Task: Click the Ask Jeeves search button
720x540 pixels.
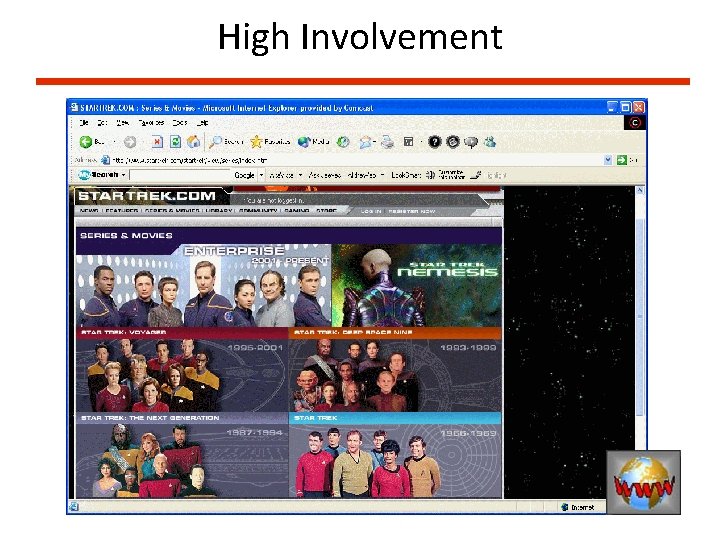Action: pos(325,175)
